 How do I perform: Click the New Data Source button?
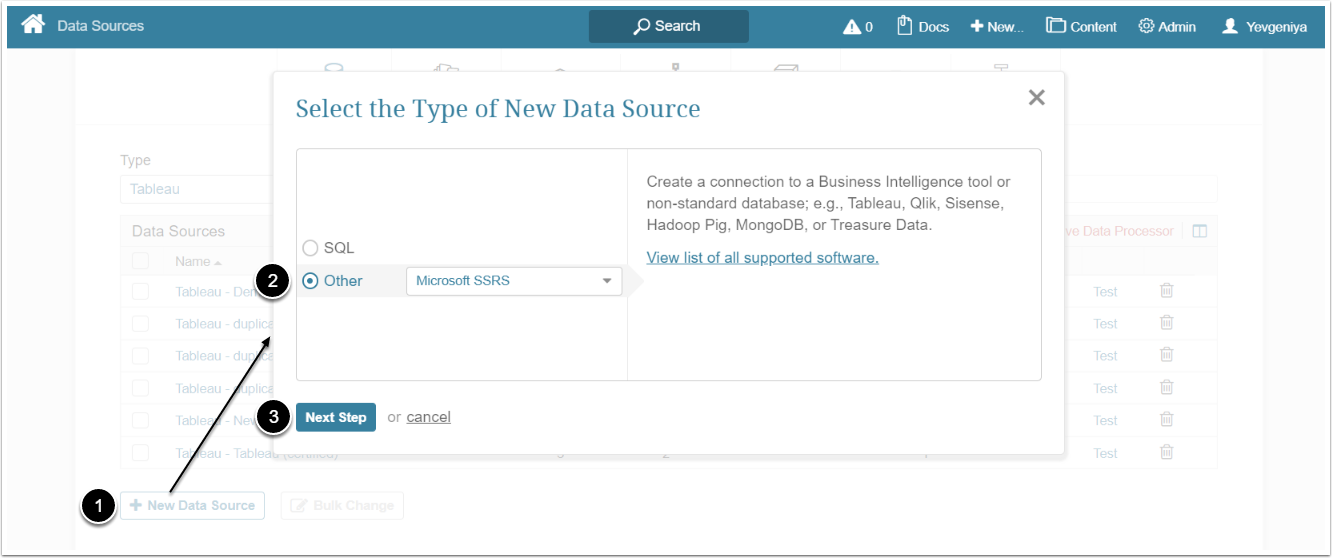click(x=192, y=506)
